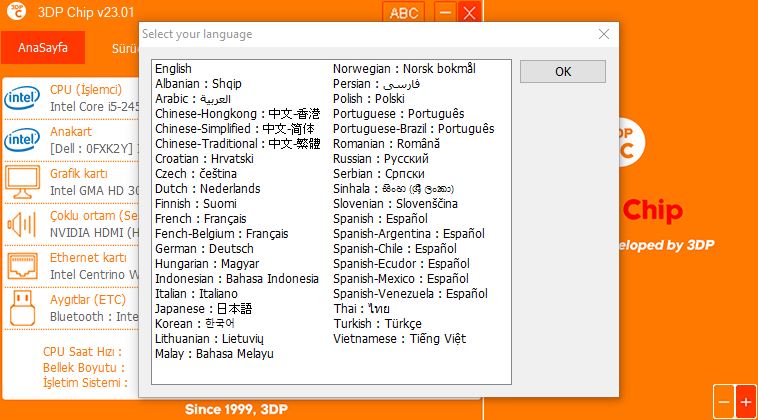Image resolution: width=758 pixels, height=420 pixels.
Task: Click the ABC language button in 3DP Chip
Action: (403, 12)
